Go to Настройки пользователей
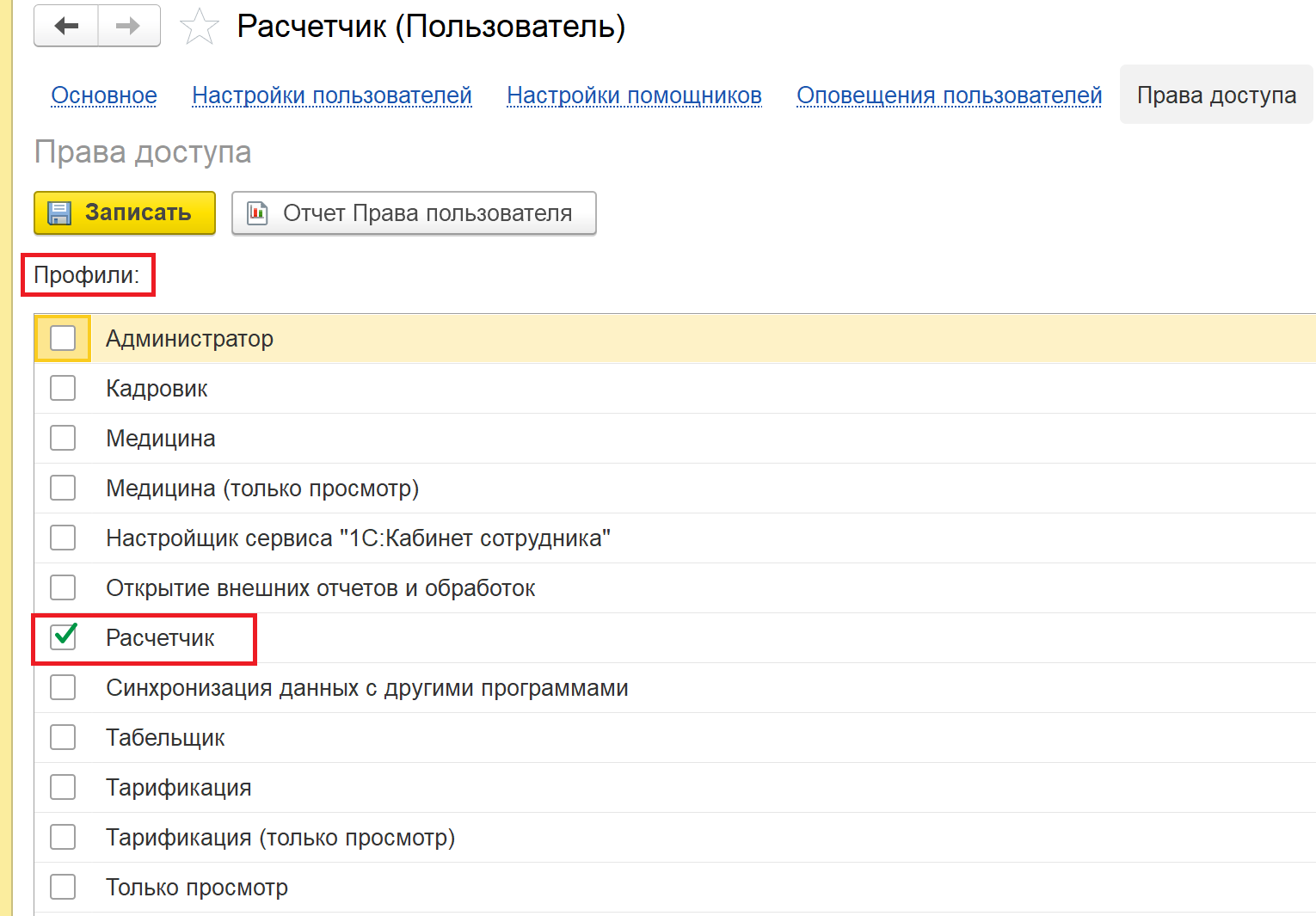 [x=332, y=95]
